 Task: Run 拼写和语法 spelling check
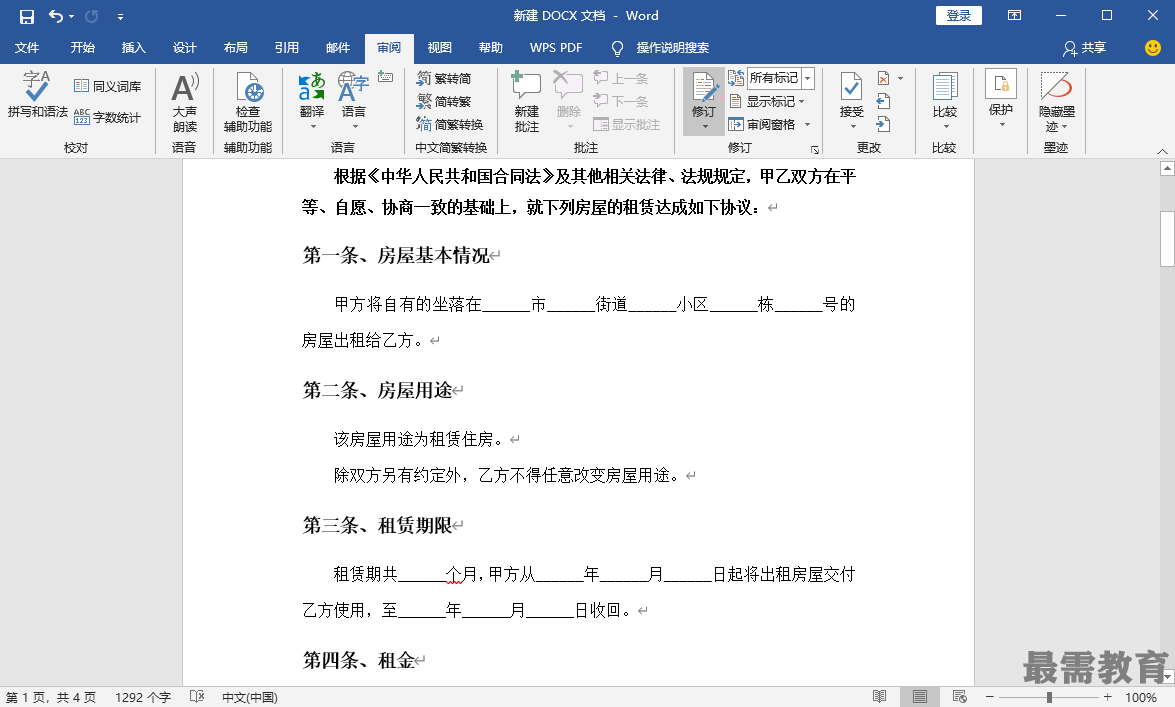click(x=37, y=95)
